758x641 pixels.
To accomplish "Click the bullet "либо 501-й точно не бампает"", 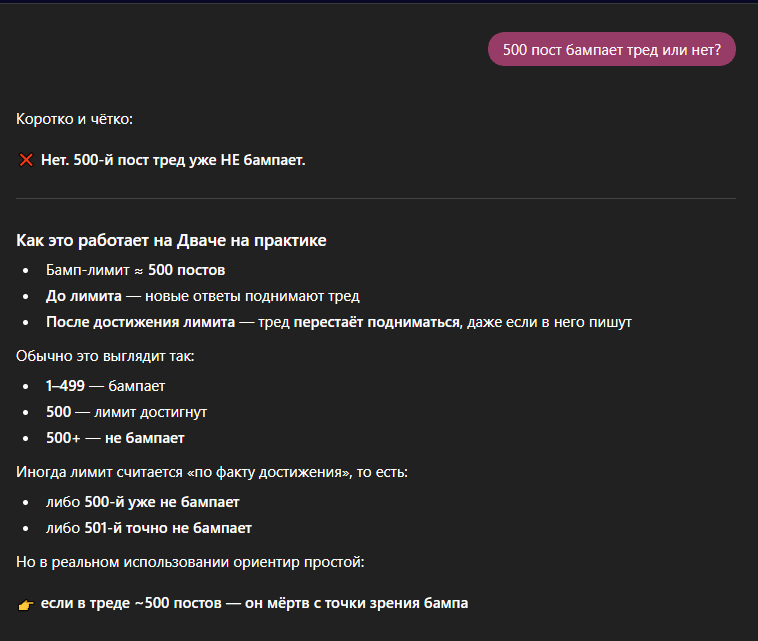I will tap(148, 528).
